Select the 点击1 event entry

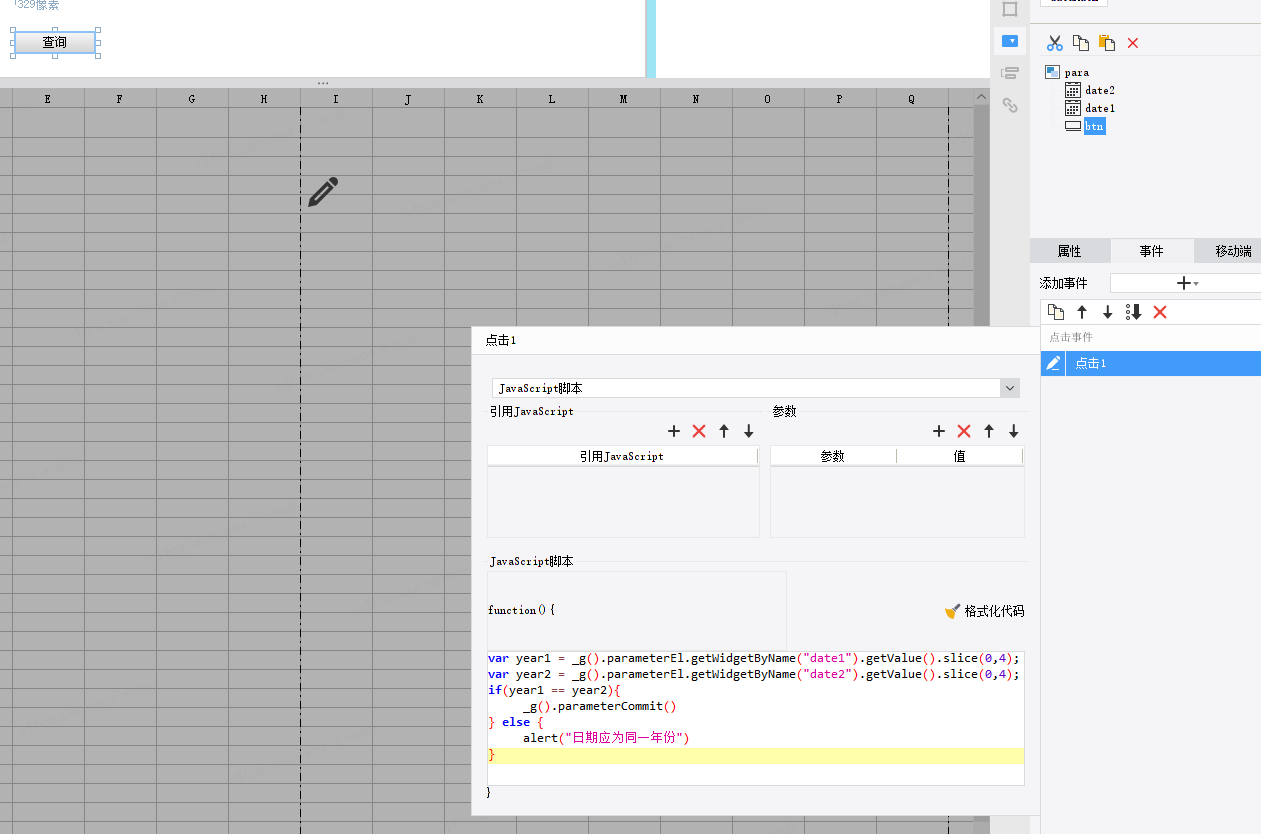coord(1151,363)
